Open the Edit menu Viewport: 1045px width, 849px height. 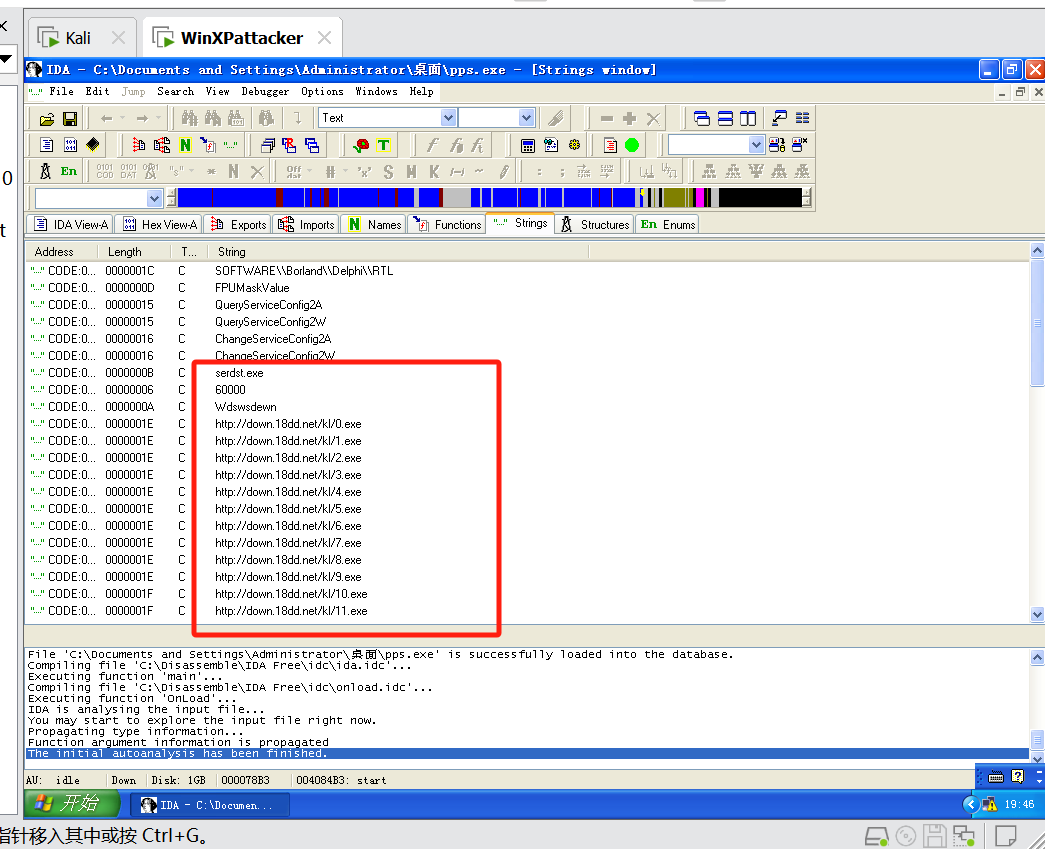[97, 91]
